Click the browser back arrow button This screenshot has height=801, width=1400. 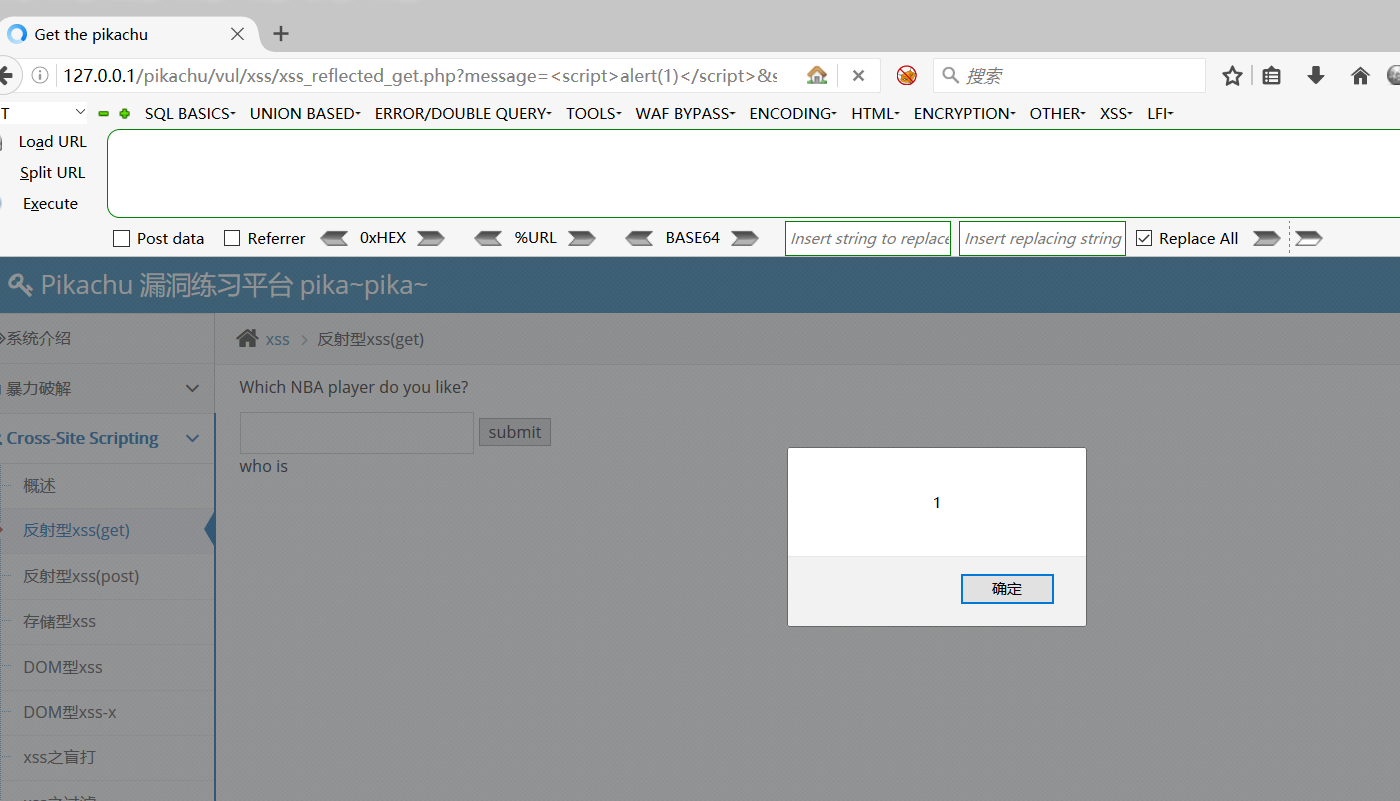point(6,75)
